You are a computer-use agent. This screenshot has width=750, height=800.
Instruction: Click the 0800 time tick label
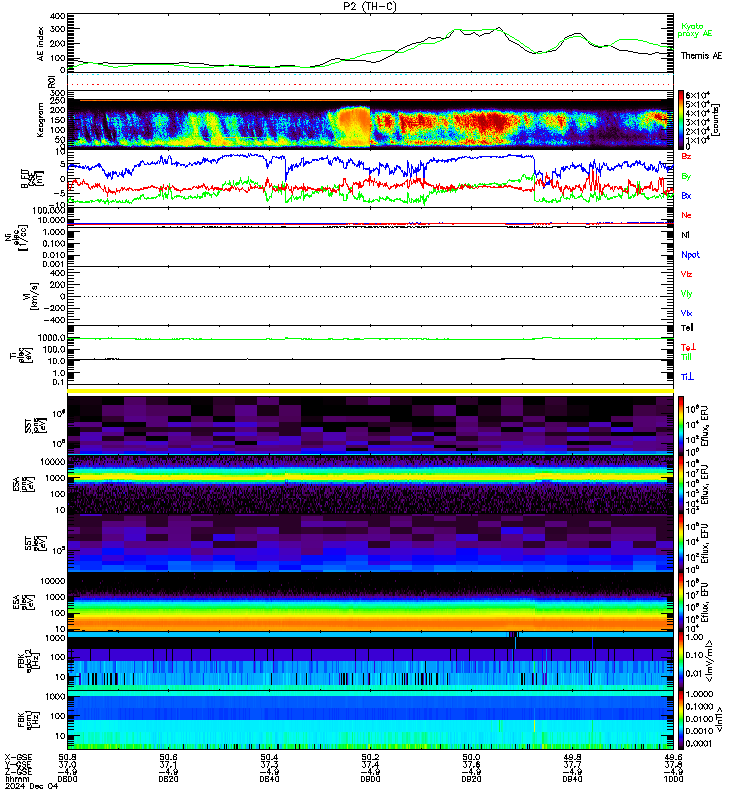(x=67, y=779)
